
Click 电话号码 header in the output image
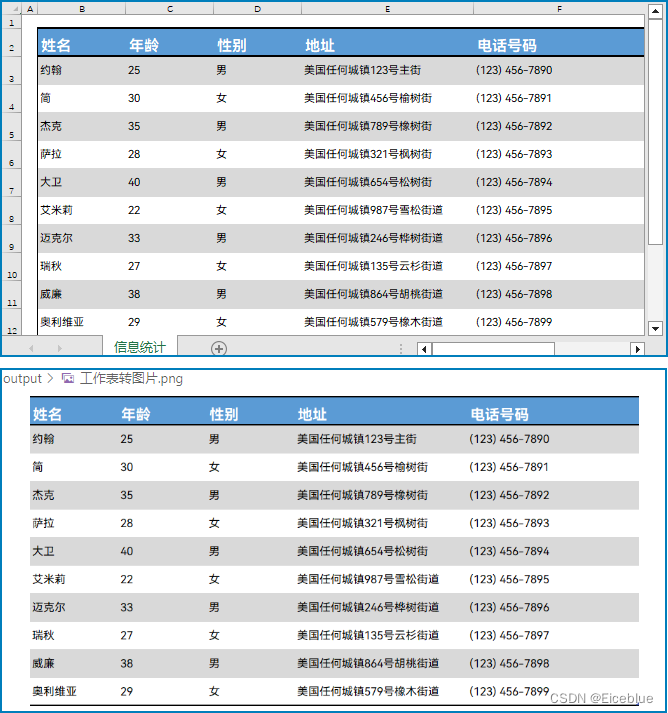click(499, 414)
